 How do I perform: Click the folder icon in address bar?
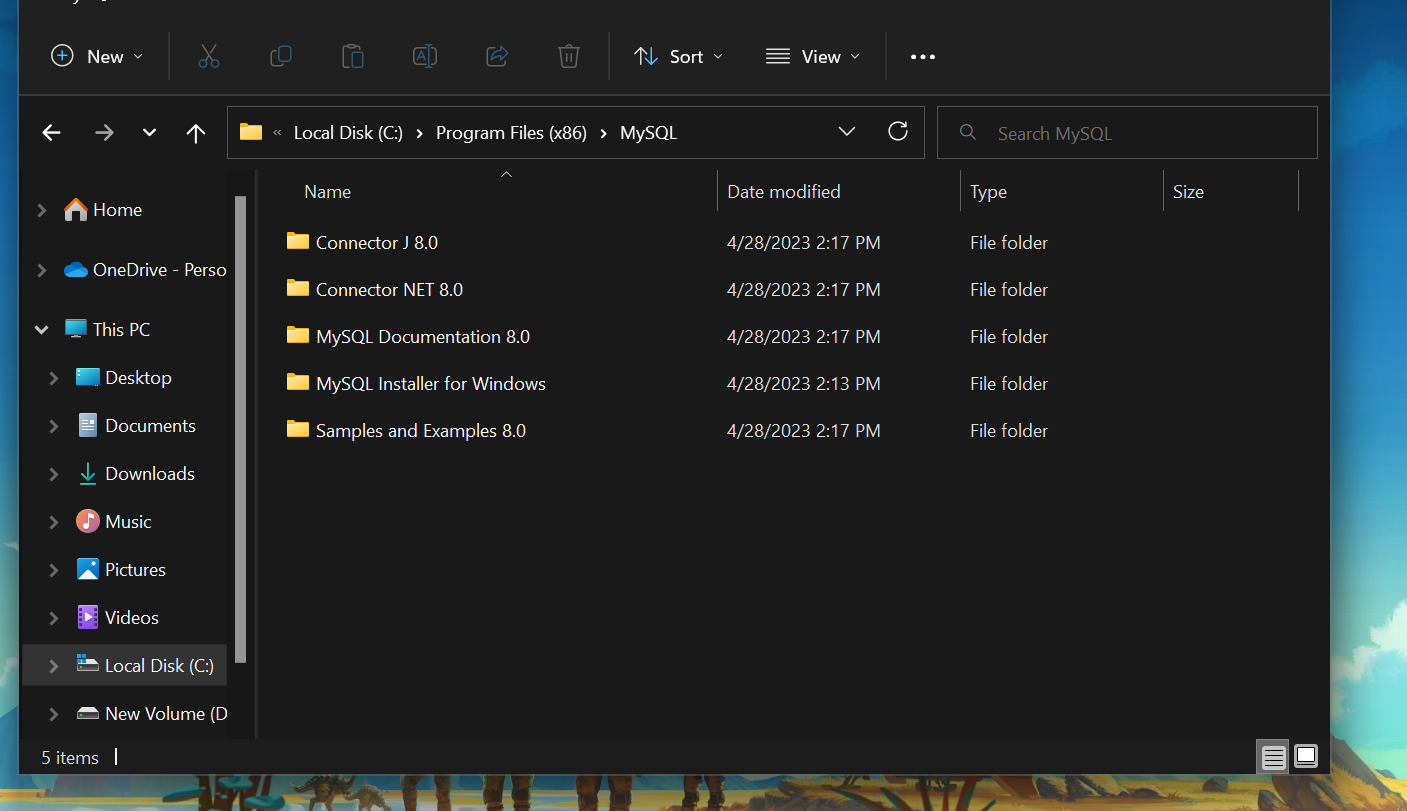point(251,132)
